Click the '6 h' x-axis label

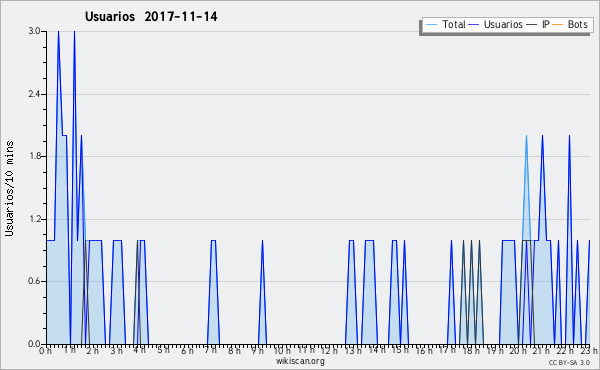click(x=187, y=350)
